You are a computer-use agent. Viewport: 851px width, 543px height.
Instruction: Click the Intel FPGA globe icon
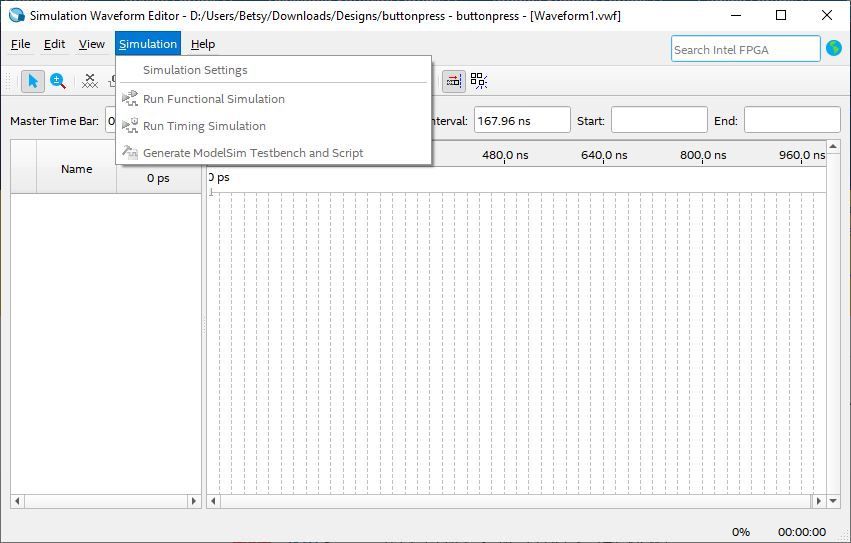[x=834, y=48]
